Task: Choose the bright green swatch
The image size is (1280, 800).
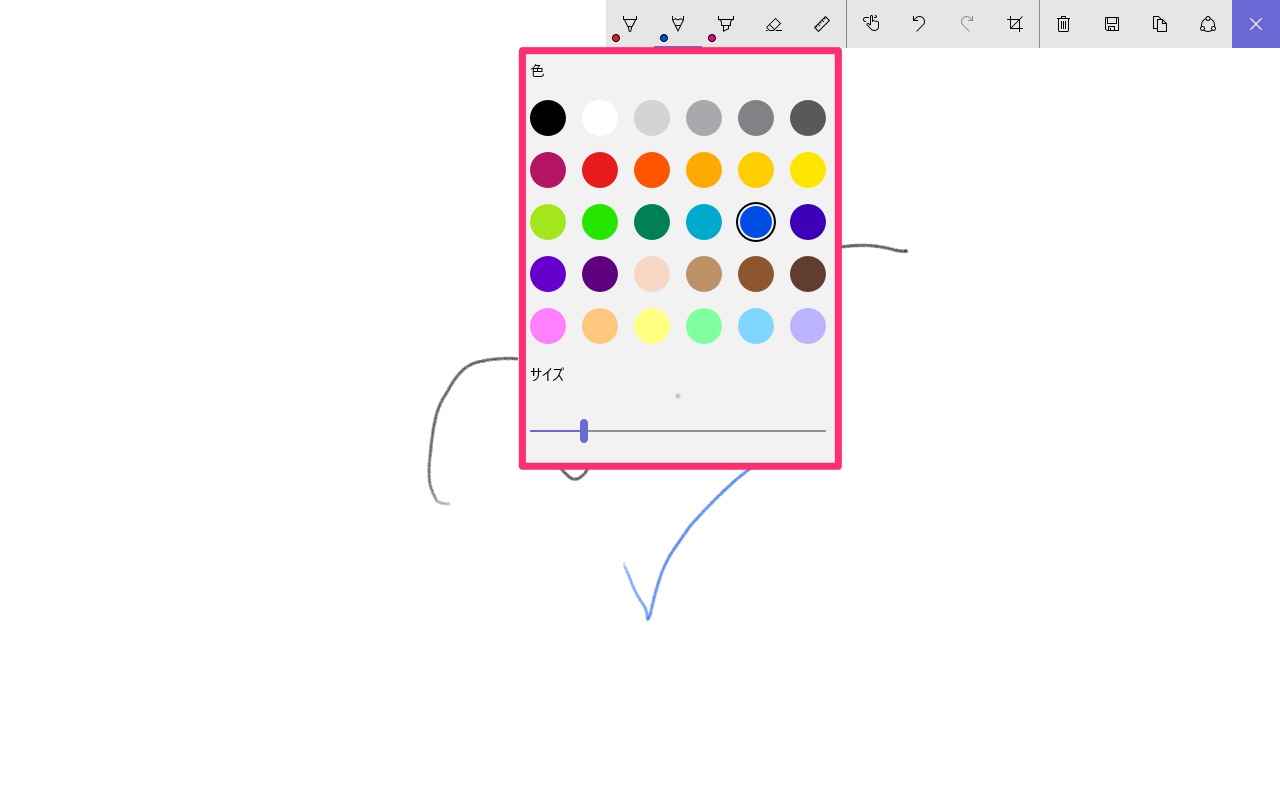Action: 600,222
